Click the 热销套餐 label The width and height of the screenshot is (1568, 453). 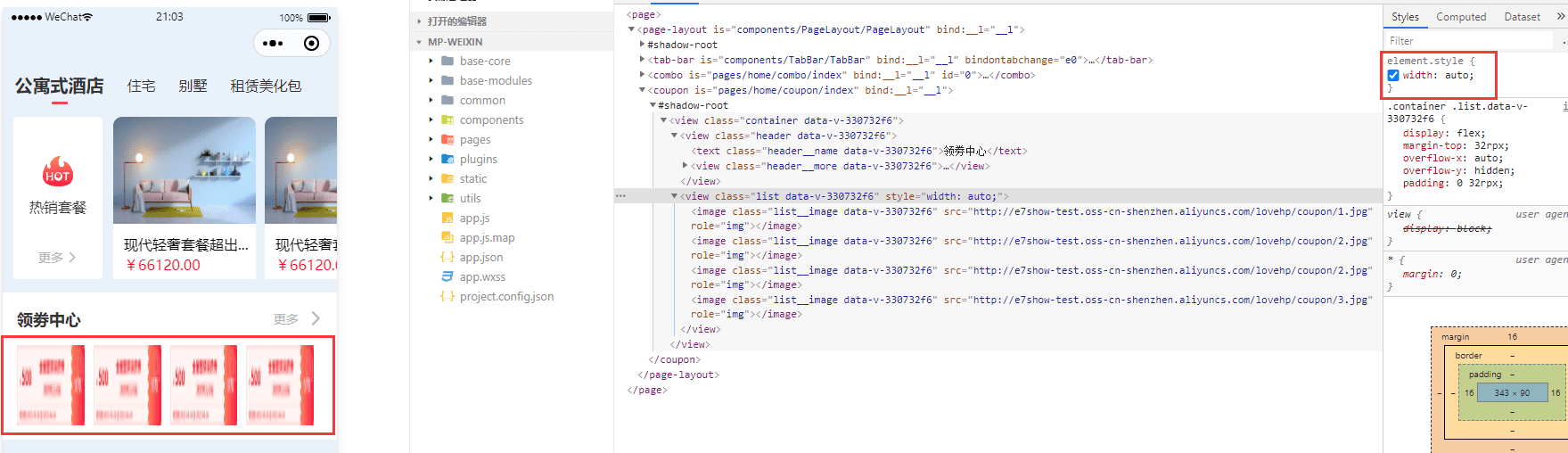tap(58, 207)
